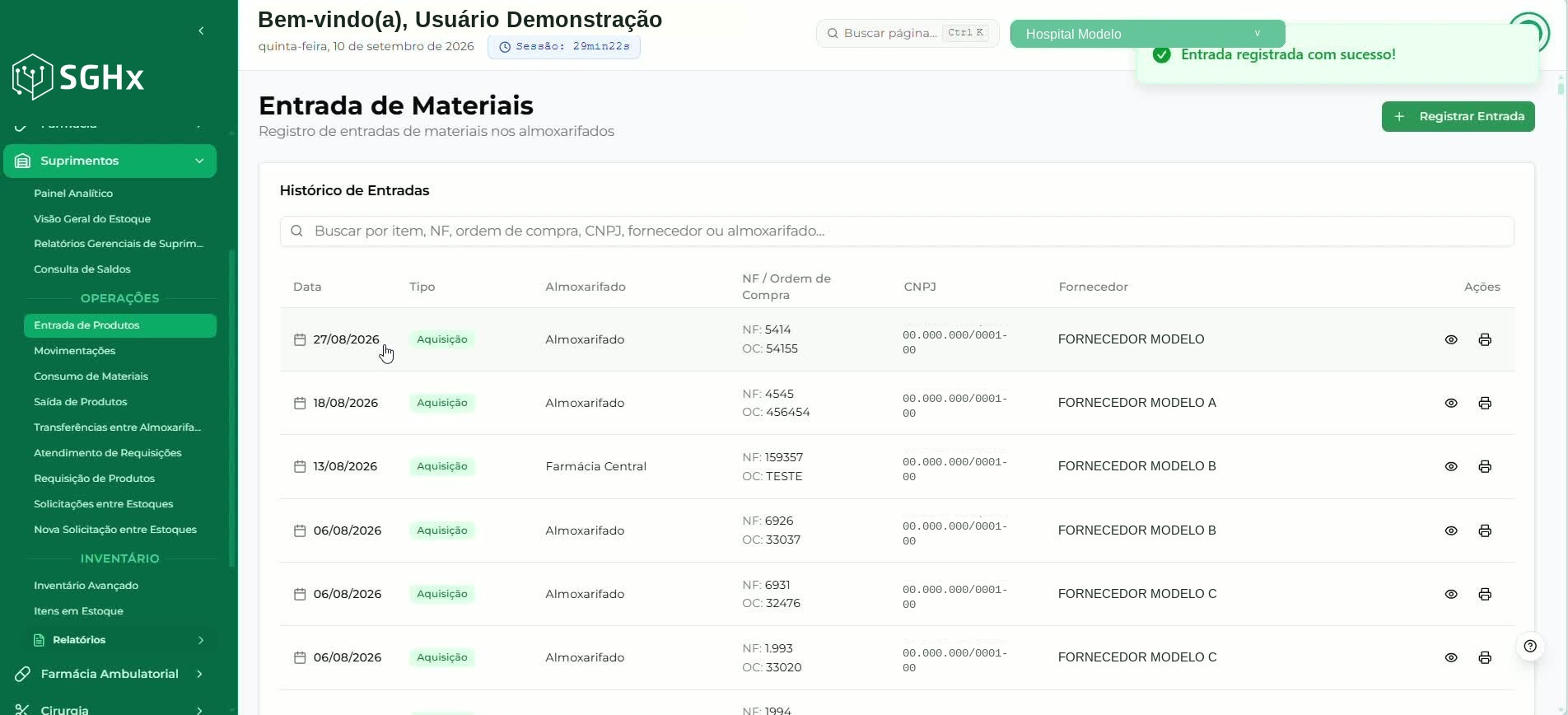Click the Suprimentos warehouse icon
Viewport: 1568px width, 715px height.
tap(22, 161)
